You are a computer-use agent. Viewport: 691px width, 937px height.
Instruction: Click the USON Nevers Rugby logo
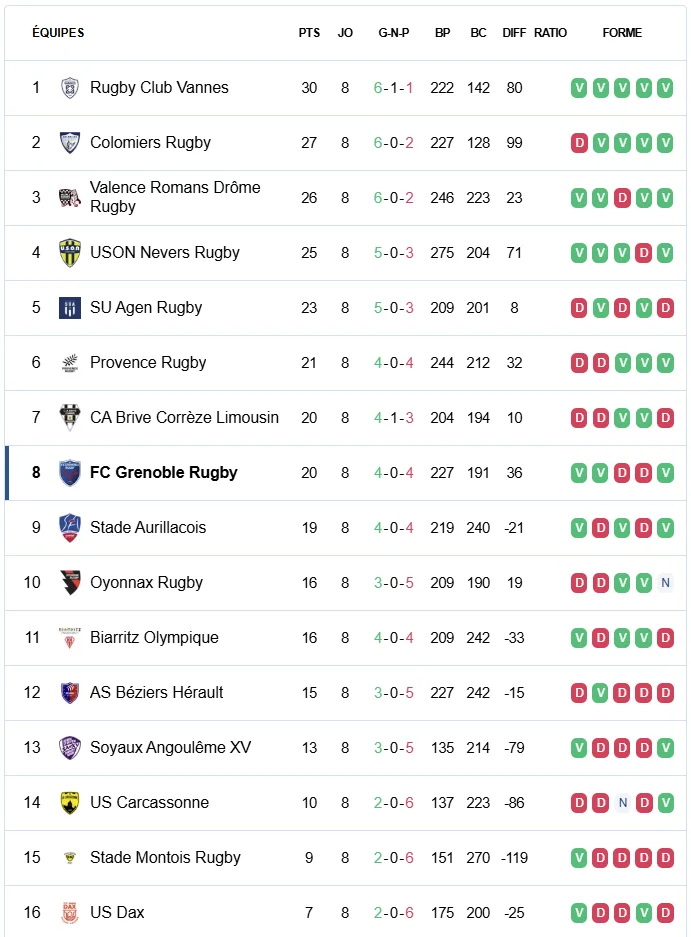[69, 253]
